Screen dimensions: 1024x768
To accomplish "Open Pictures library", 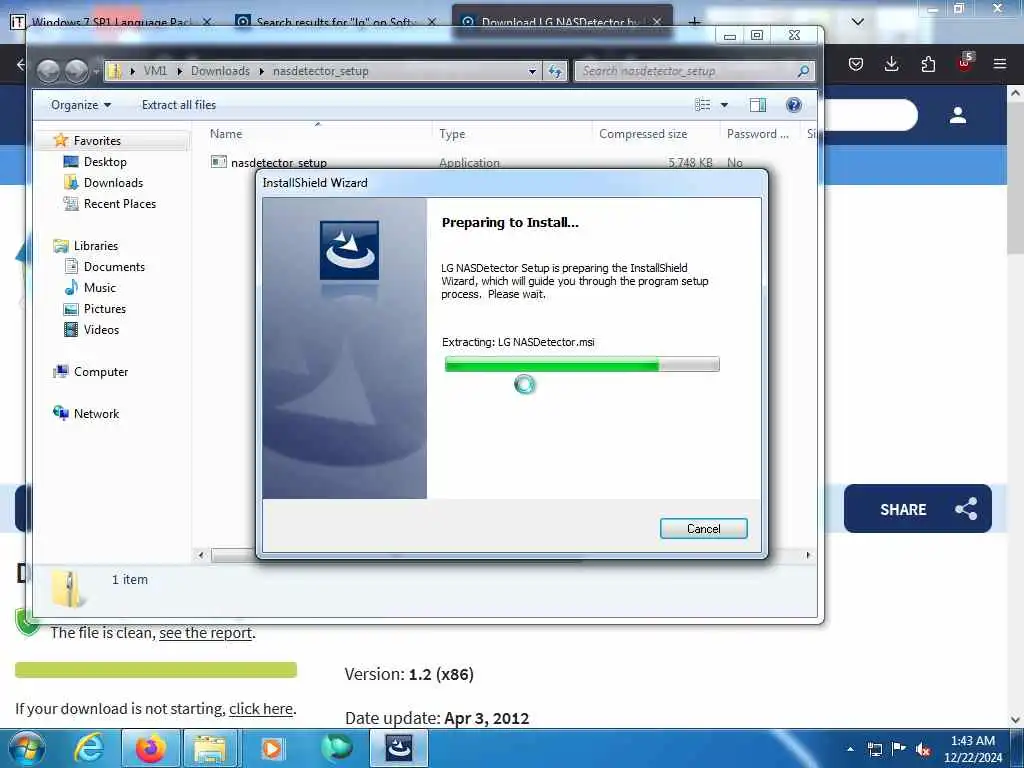I will point(104,309).
